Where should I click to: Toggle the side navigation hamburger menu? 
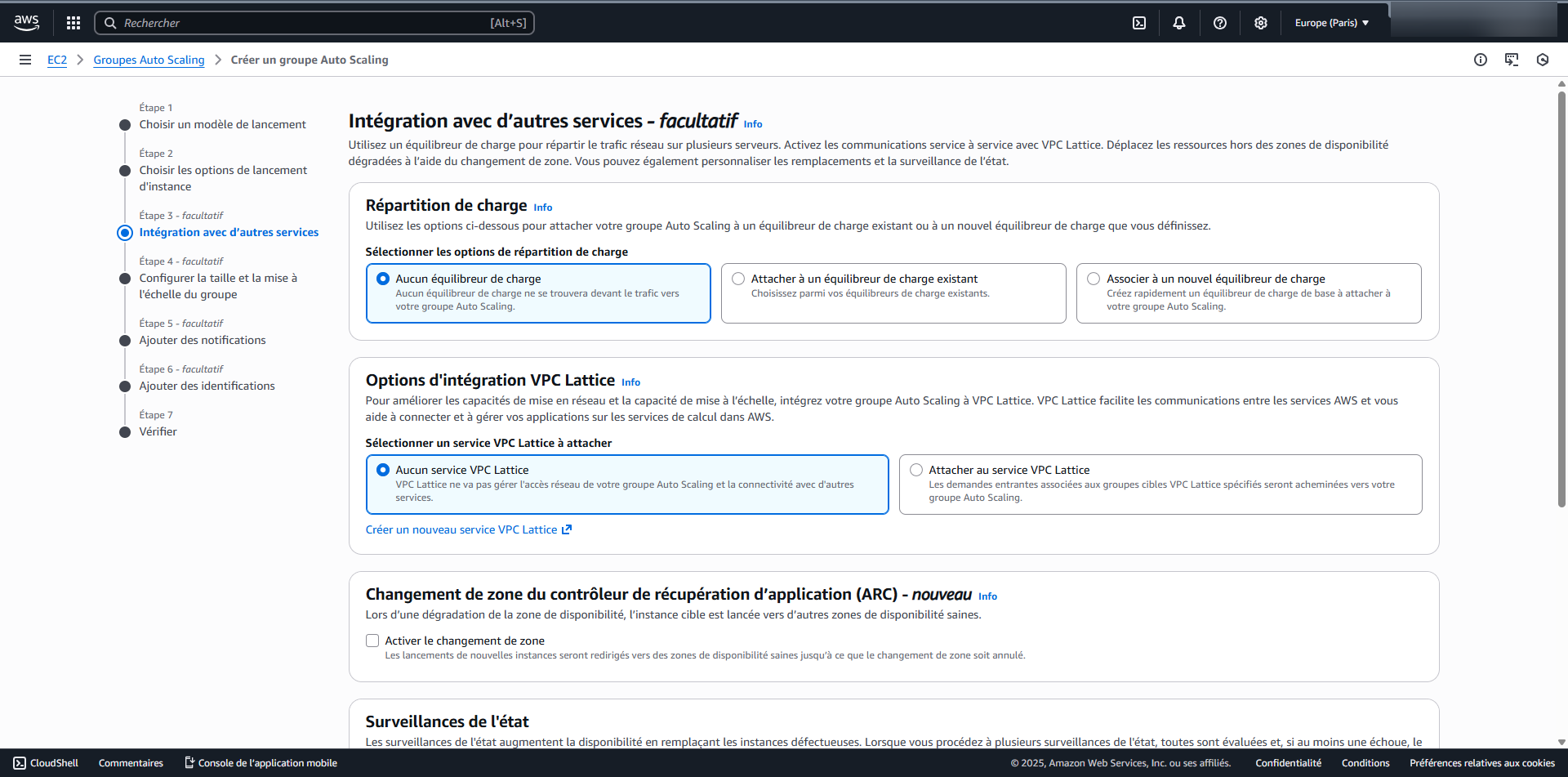pos(25,60)
